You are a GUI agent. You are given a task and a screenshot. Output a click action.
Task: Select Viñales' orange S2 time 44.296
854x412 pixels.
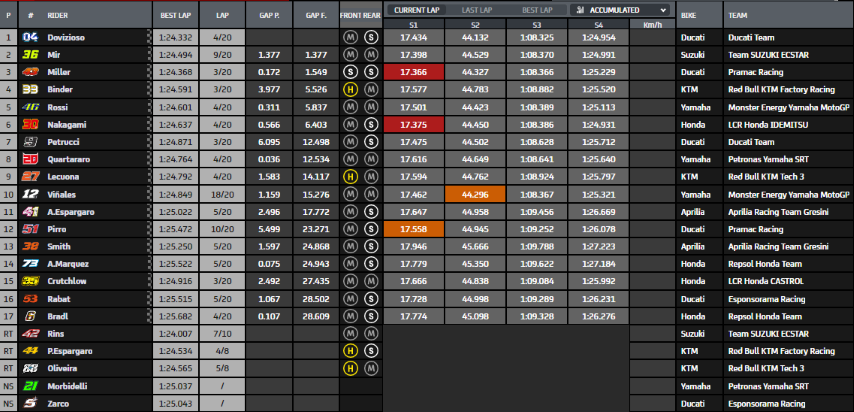(474, 194)
